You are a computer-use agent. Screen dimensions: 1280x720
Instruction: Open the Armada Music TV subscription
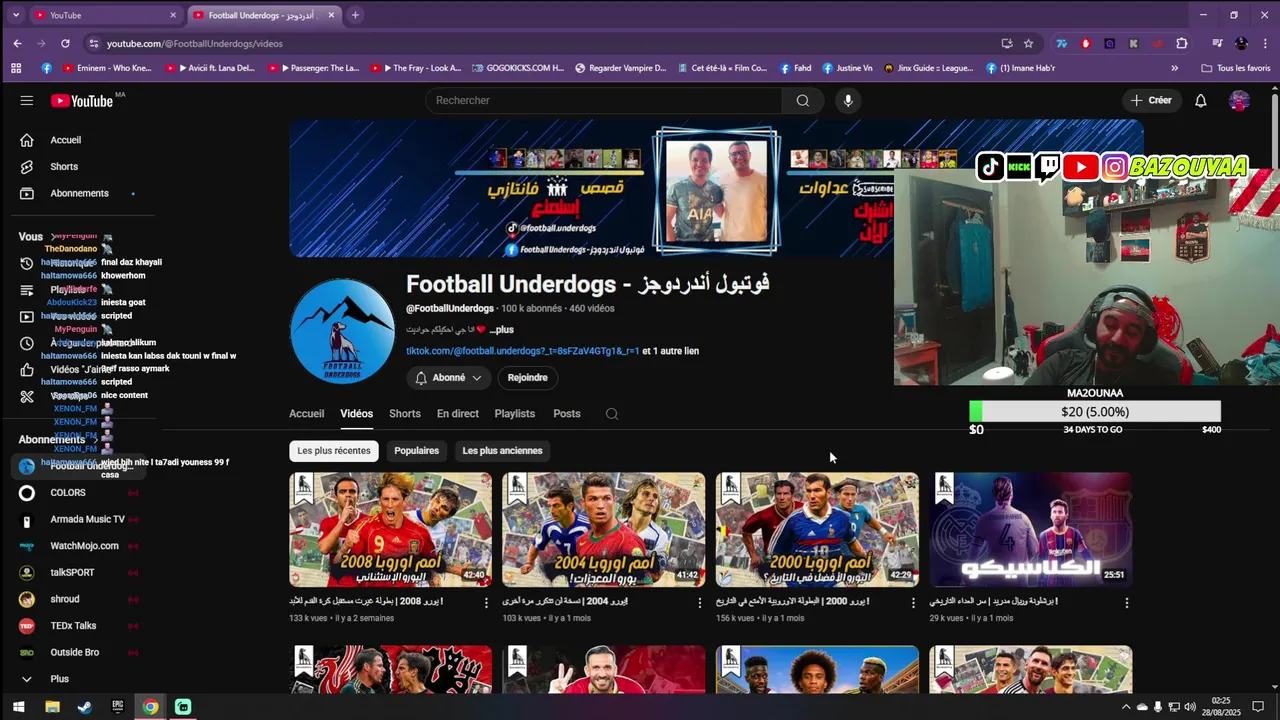[88, 519]
